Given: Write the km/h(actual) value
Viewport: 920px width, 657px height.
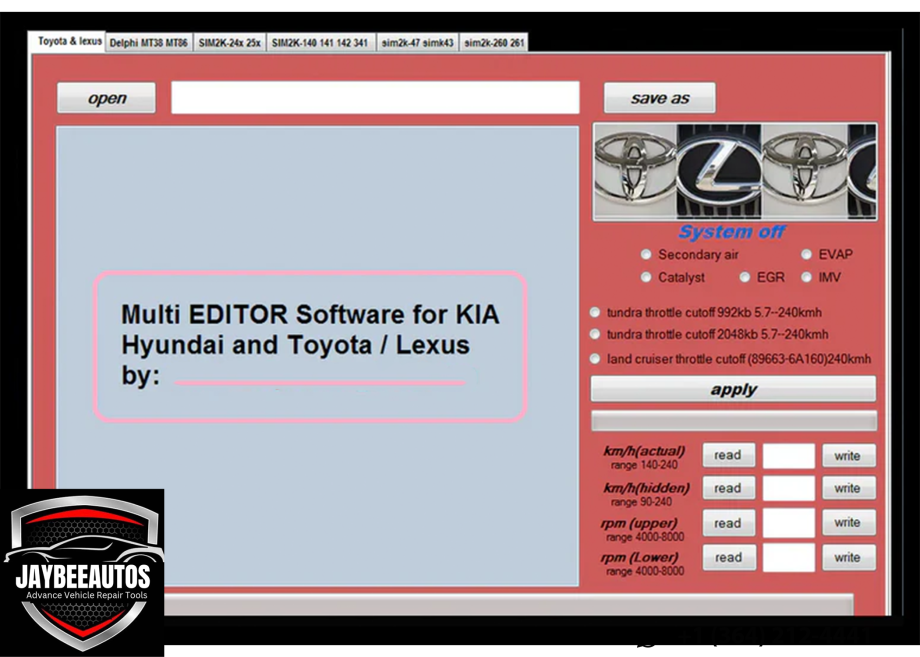Looking at the screenshot, I should pos(848,455).
